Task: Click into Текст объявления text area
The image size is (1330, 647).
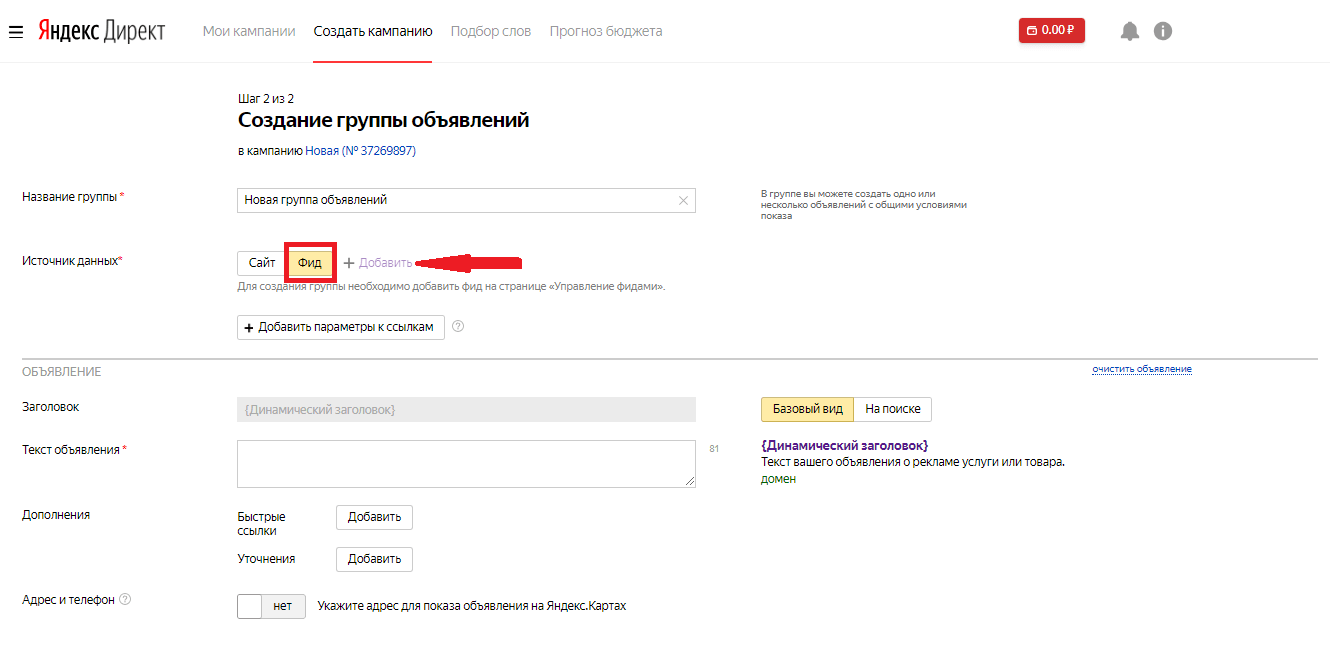Action: click(x=466, y=464)
